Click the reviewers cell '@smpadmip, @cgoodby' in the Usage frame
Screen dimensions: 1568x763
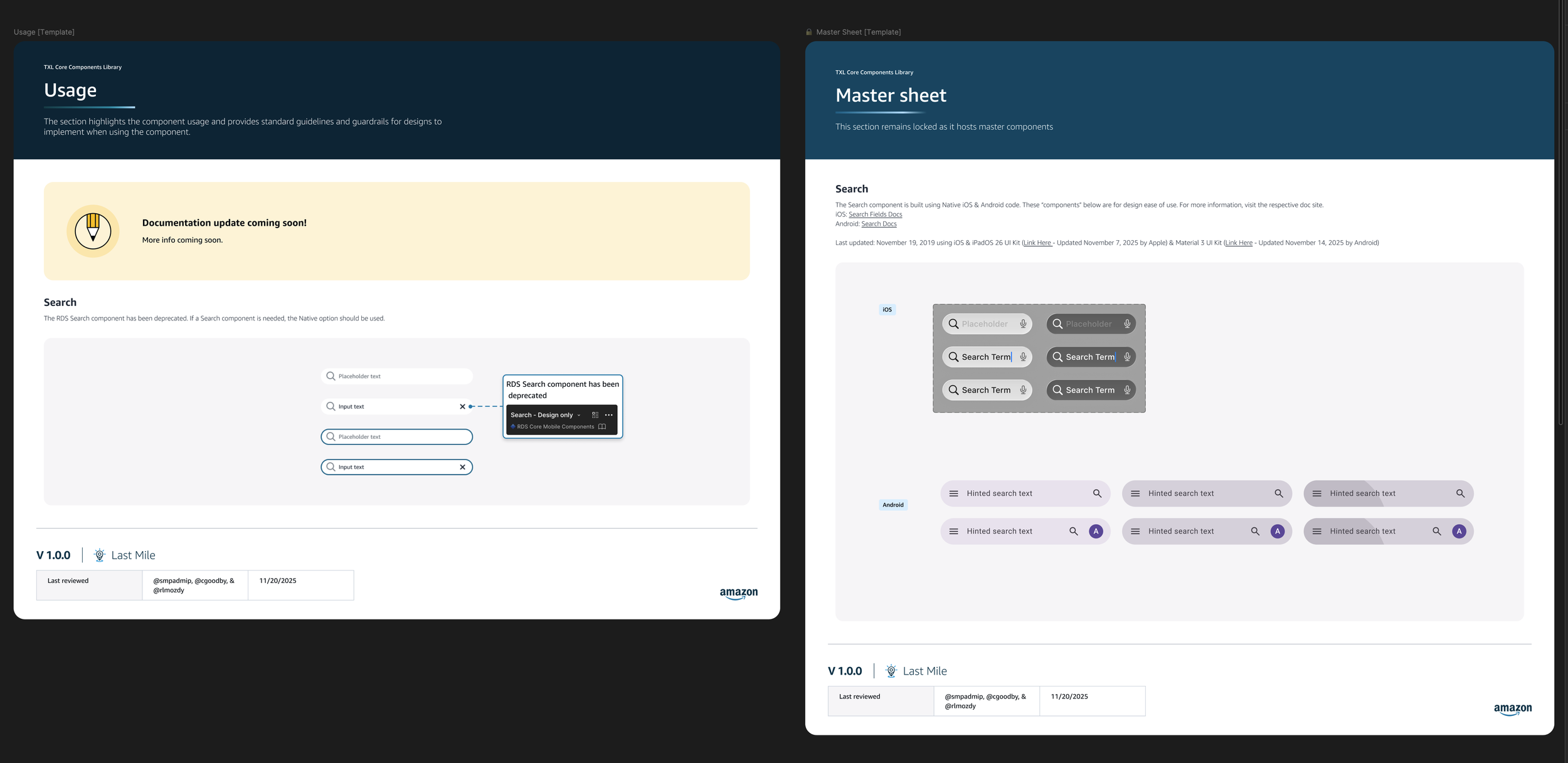pyautogui.click(x=195, y=585)
